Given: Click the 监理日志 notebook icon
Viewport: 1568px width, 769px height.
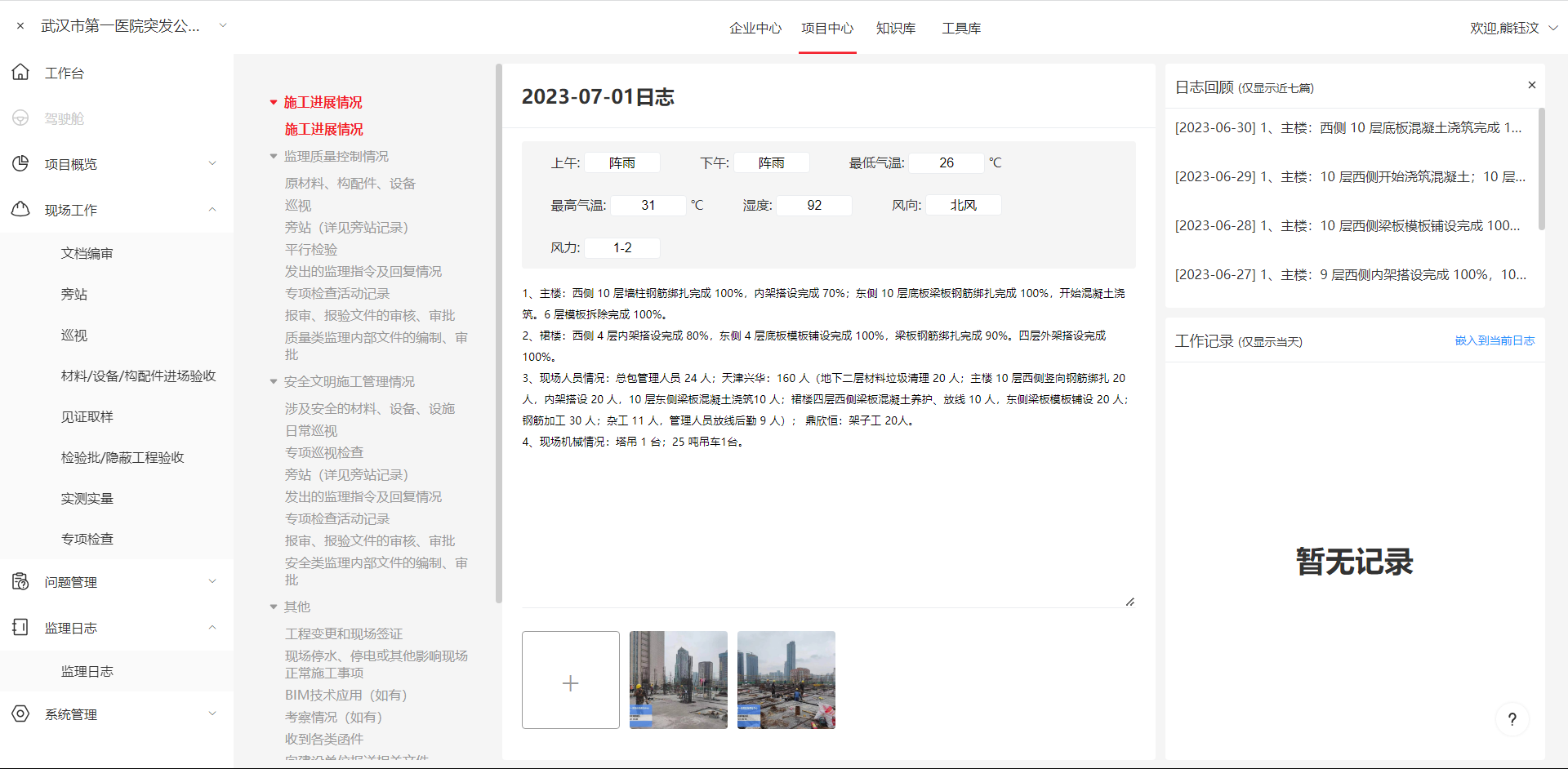Looking at the screenshot, I should pyautogui.click(x=20, y=627).
